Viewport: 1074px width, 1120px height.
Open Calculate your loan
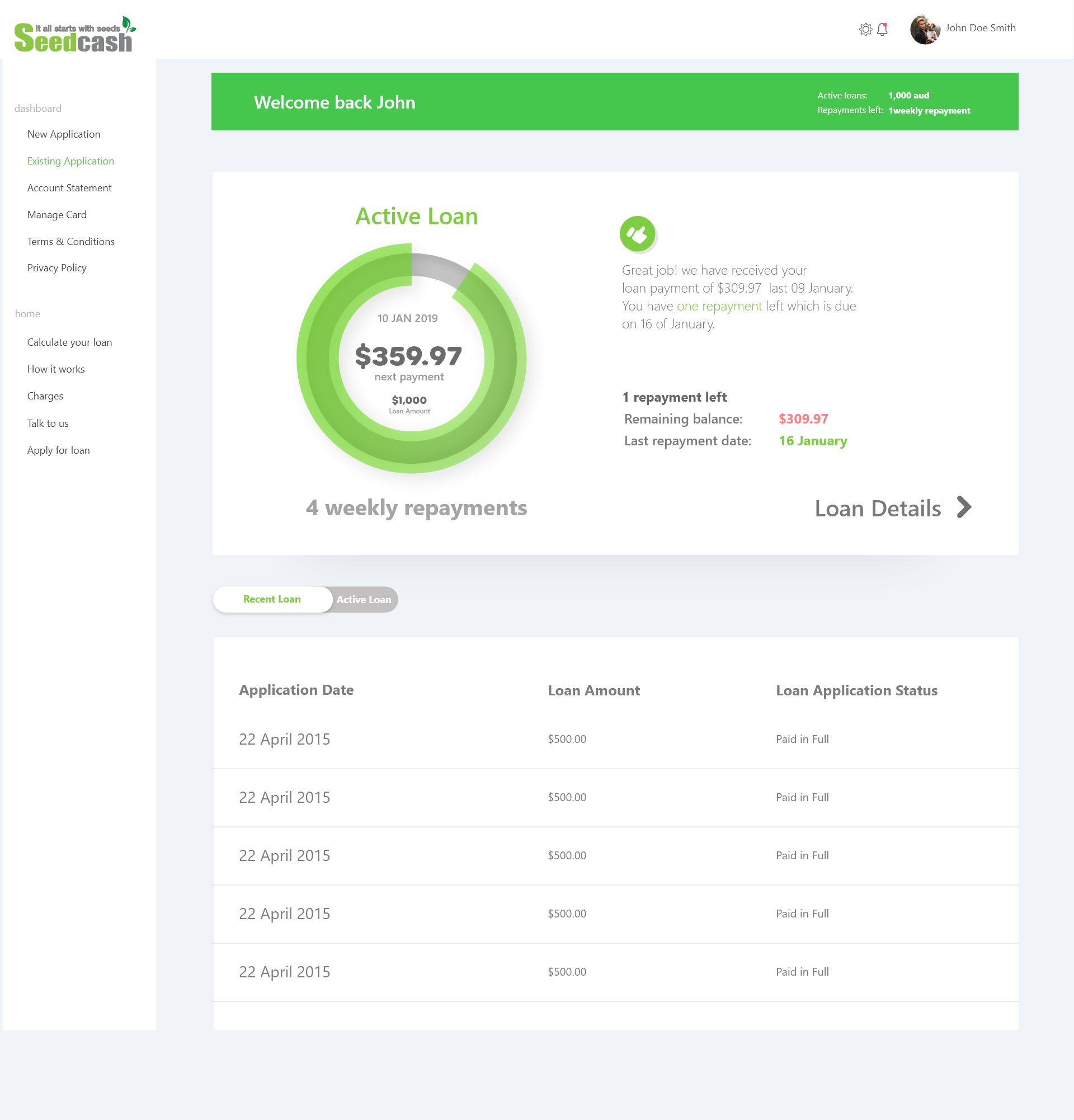click(x=70, y=342)
